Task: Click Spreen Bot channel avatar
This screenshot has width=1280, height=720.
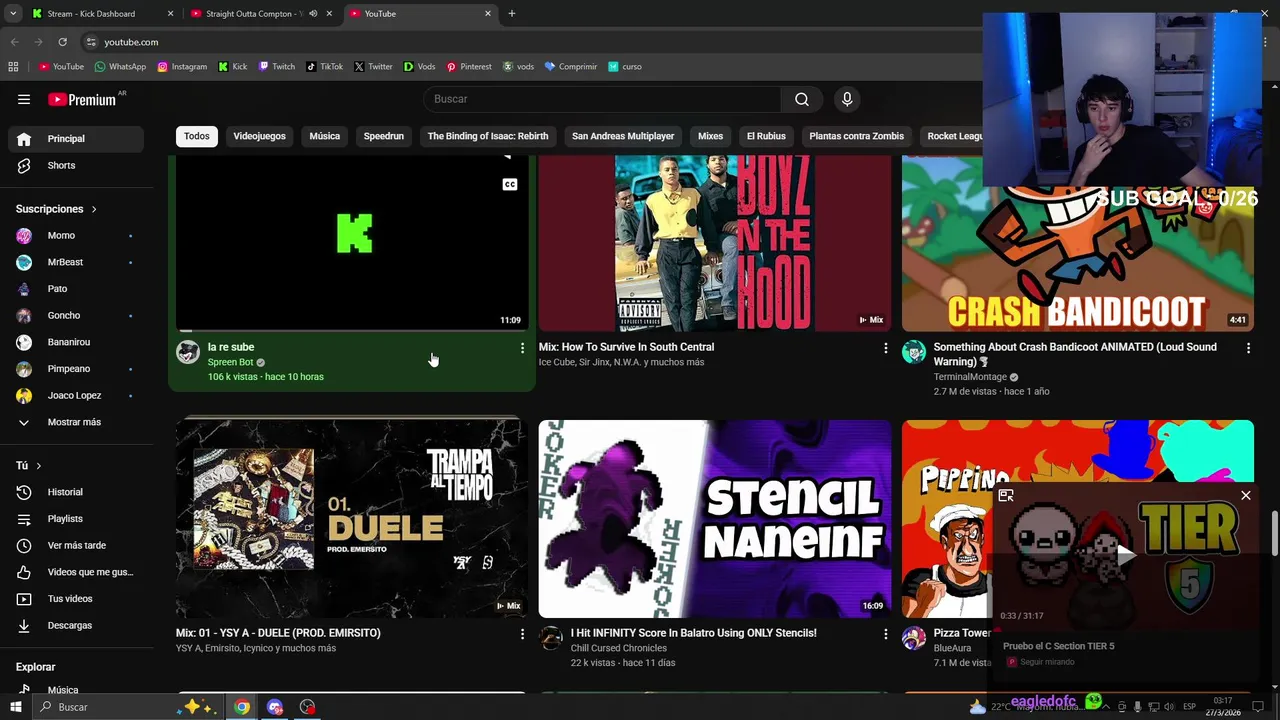Action: (188, 352)
